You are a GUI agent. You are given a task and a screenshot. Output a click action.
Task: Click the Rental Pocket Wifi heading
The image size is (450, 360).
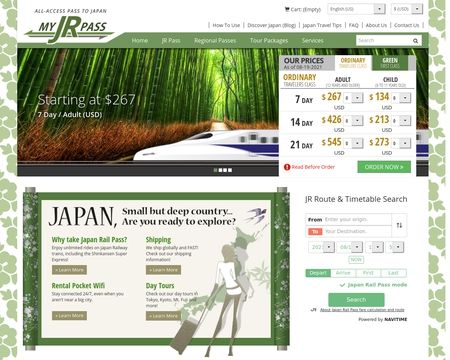[x=78, y=286]
